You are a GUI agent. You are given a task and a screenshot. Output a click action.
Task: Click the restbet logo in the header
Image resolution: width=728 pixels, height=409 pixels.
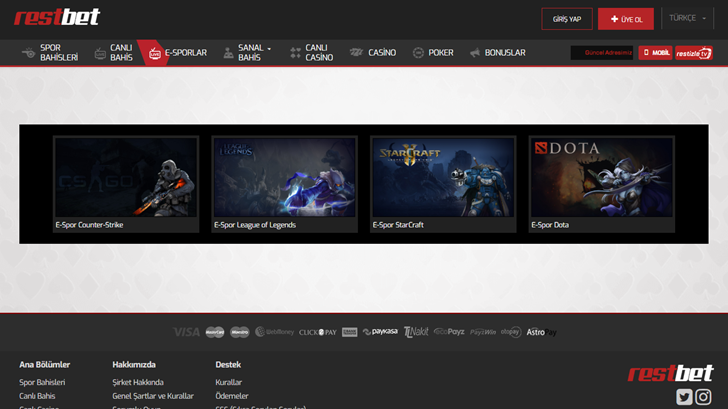[57, 17]
